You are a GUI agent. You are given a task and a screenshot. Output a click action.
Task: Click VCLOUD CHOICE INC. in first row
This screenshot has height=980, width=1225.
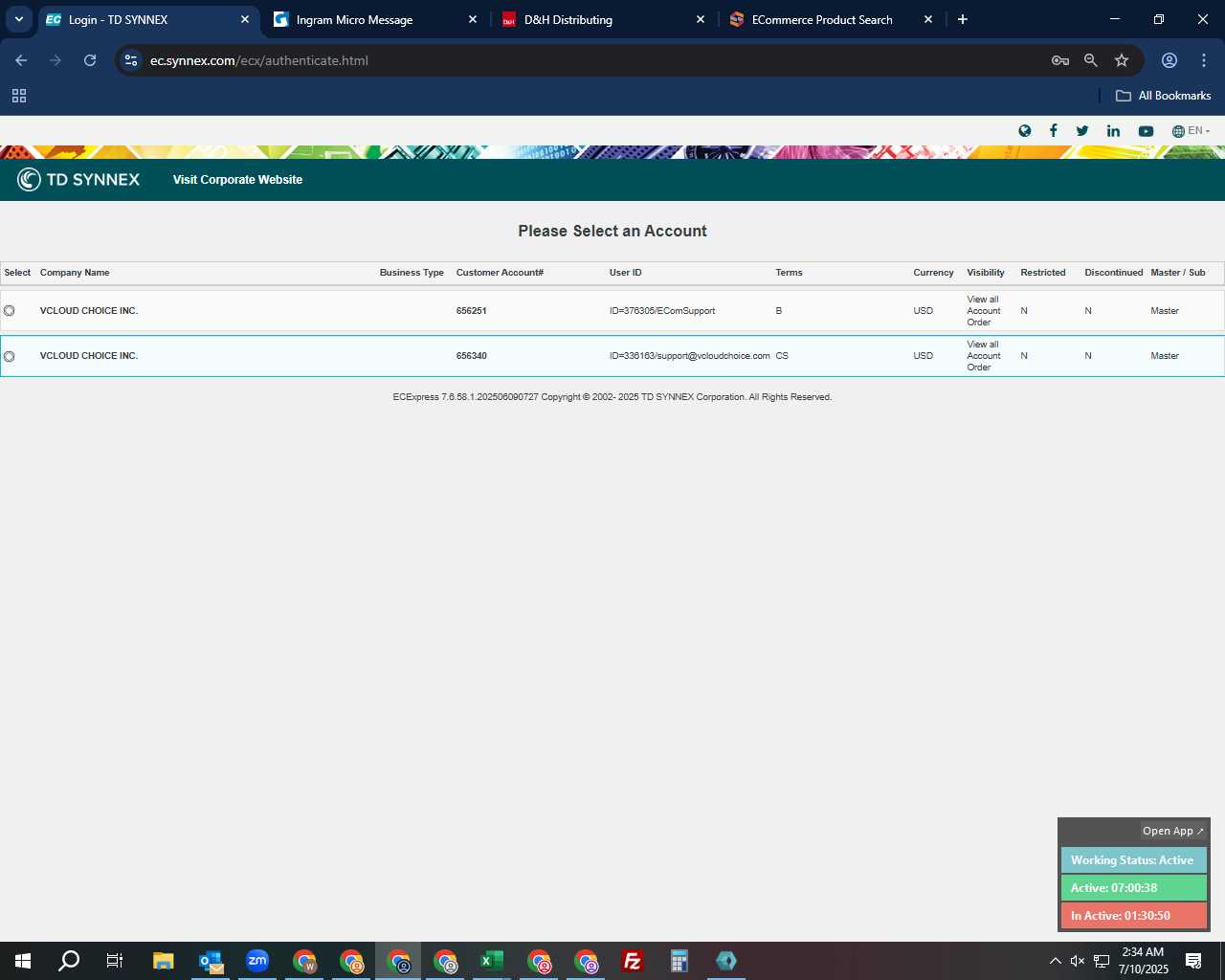[89, 311]
